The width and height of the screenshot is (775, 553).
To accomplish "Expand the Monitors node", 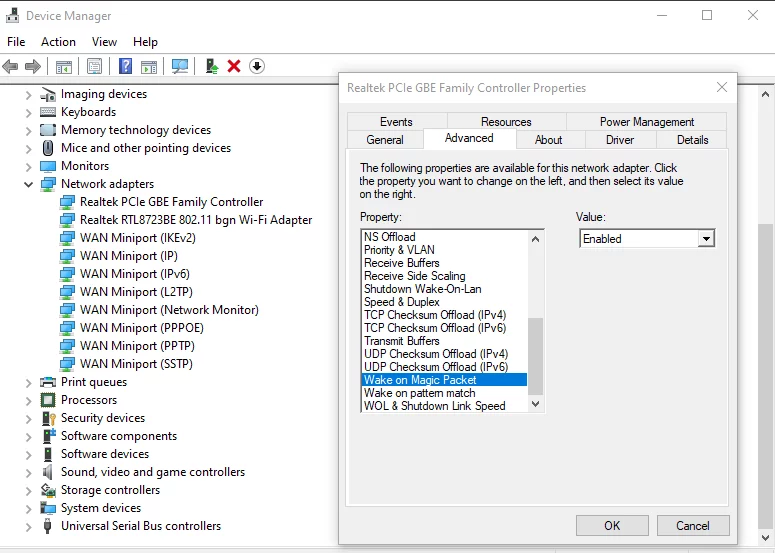I will tap(29, 167).
